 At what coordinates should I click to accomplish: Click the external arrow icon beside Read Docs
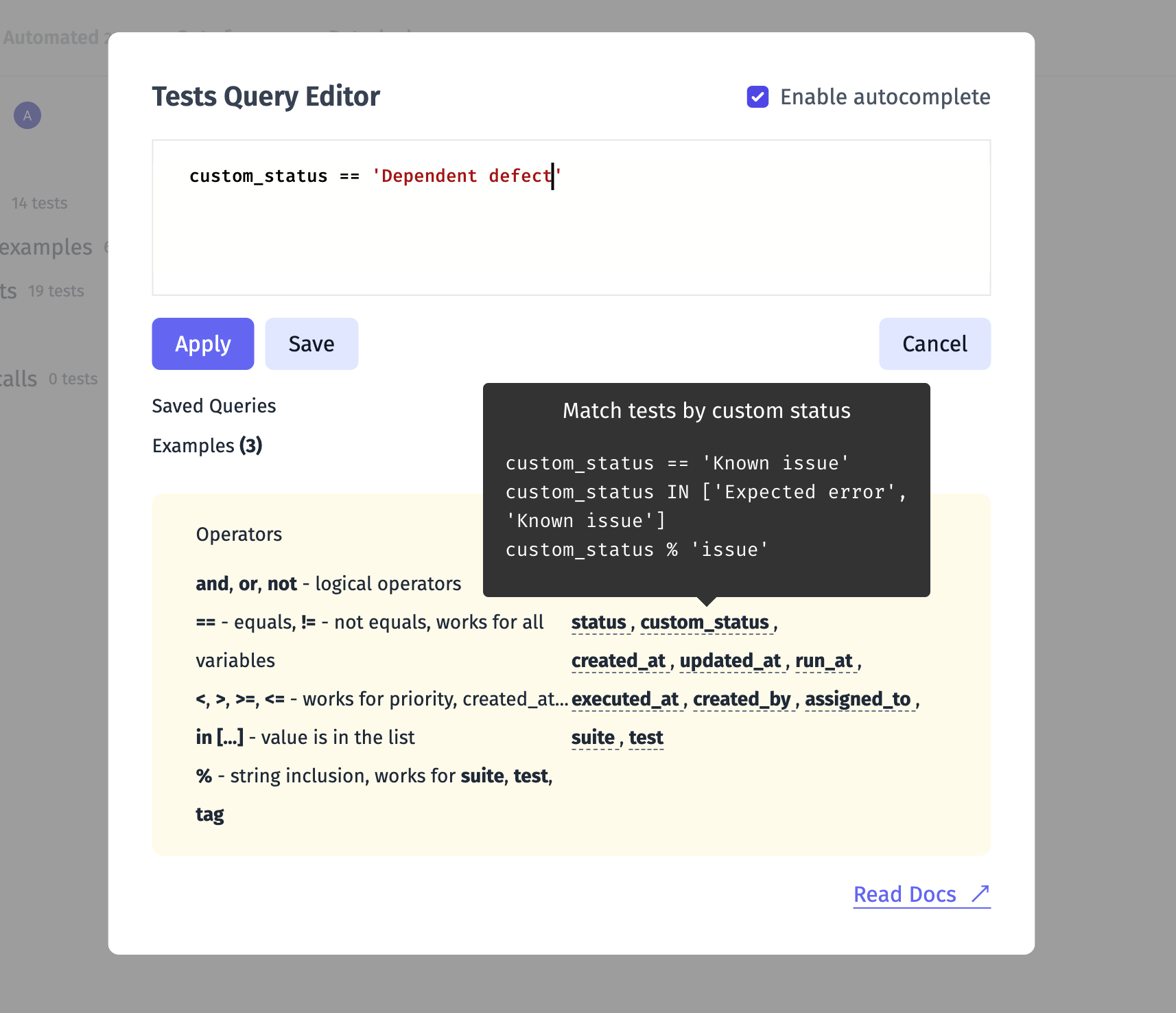tap(980, 894)
